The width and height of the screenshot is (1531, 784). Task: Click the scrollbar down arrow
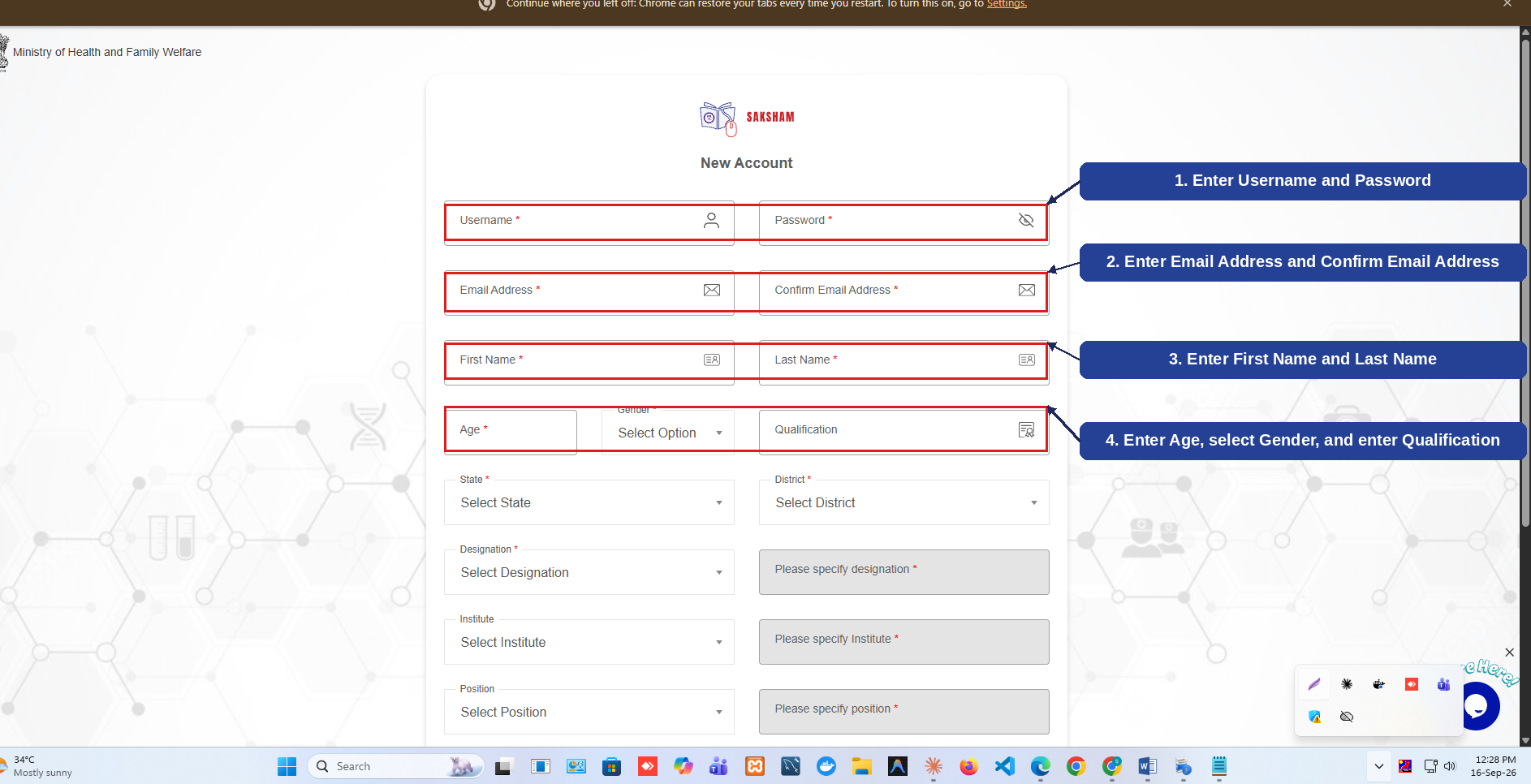[x=1525, y=740]
